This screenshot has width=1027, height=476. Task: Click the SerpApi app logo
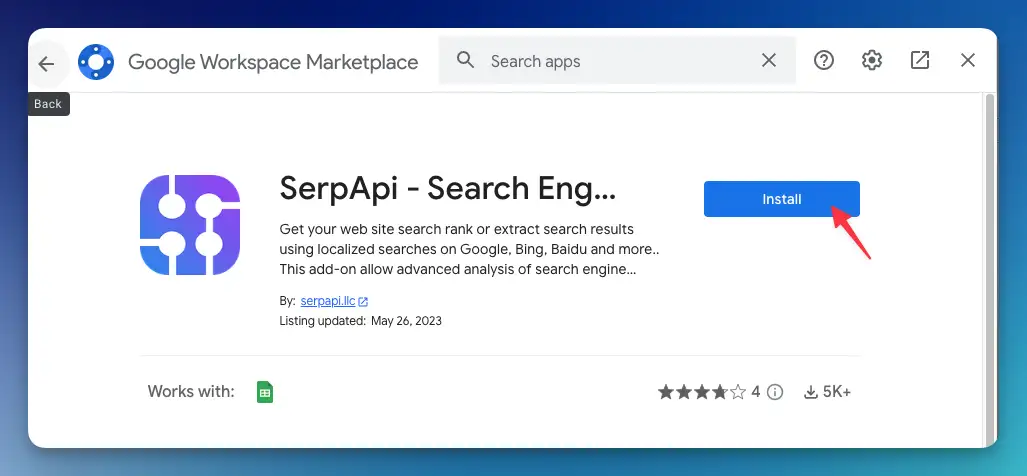click(x=190, y=225)
